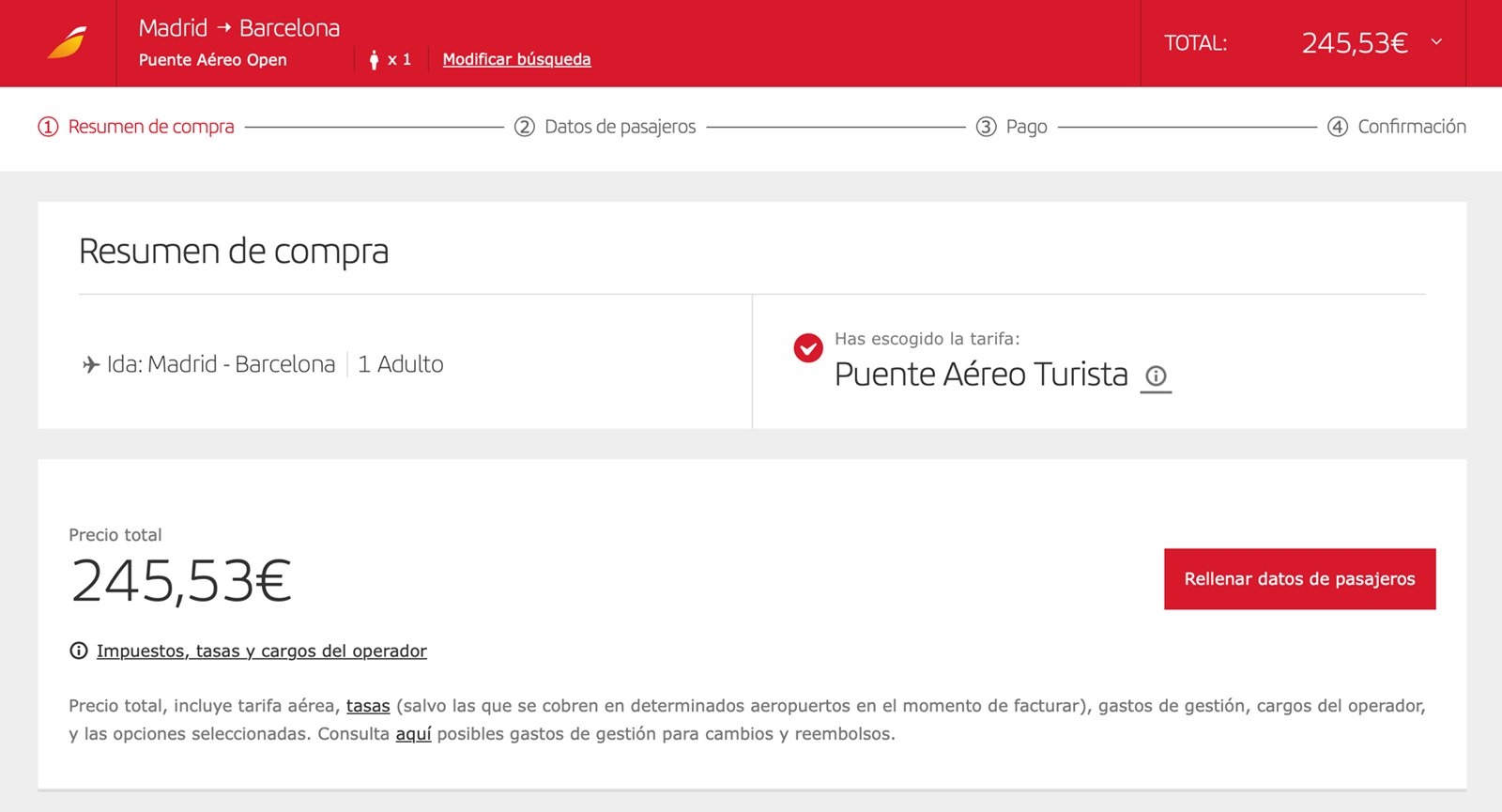The width and height of the screenshot is (1502, 812).
Task: Click info icon beside Impuestos, tasas y cargos
Action: pyautogui.click(x=79, y=651)
